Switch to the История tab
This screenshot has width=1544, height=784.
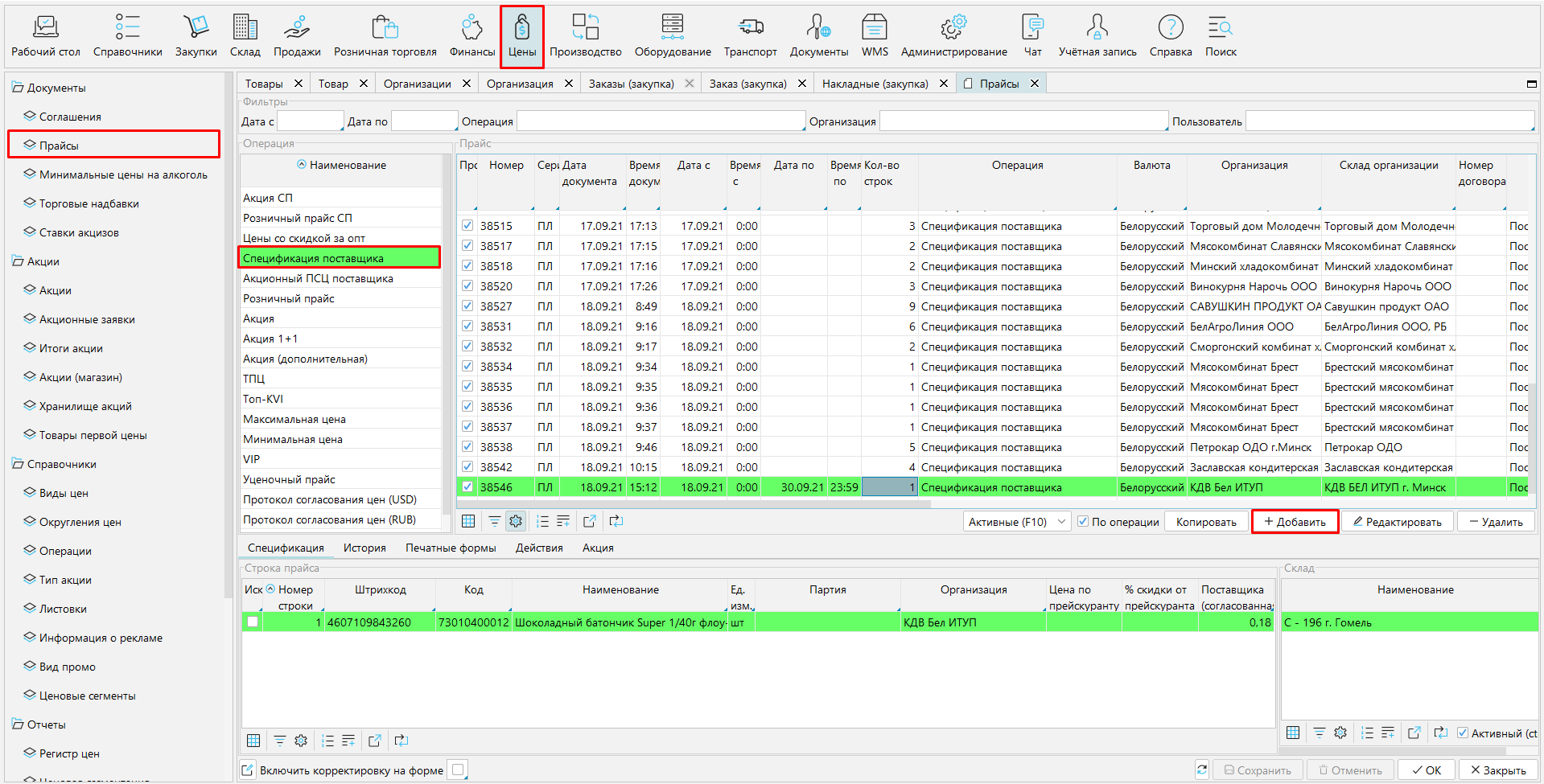coord(364,548)
